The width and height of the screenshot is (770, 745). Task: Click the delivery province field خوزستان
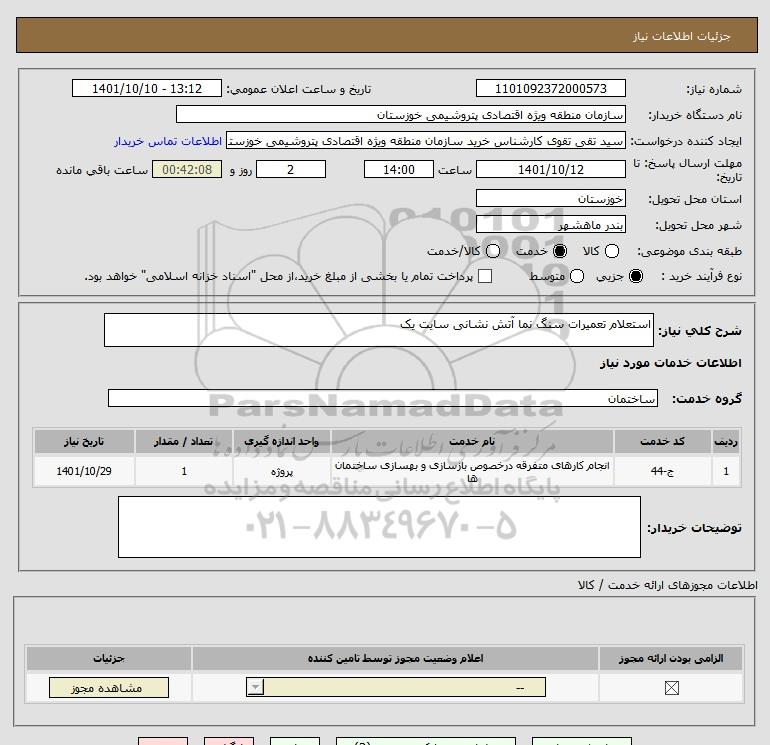tap(550, 198)
